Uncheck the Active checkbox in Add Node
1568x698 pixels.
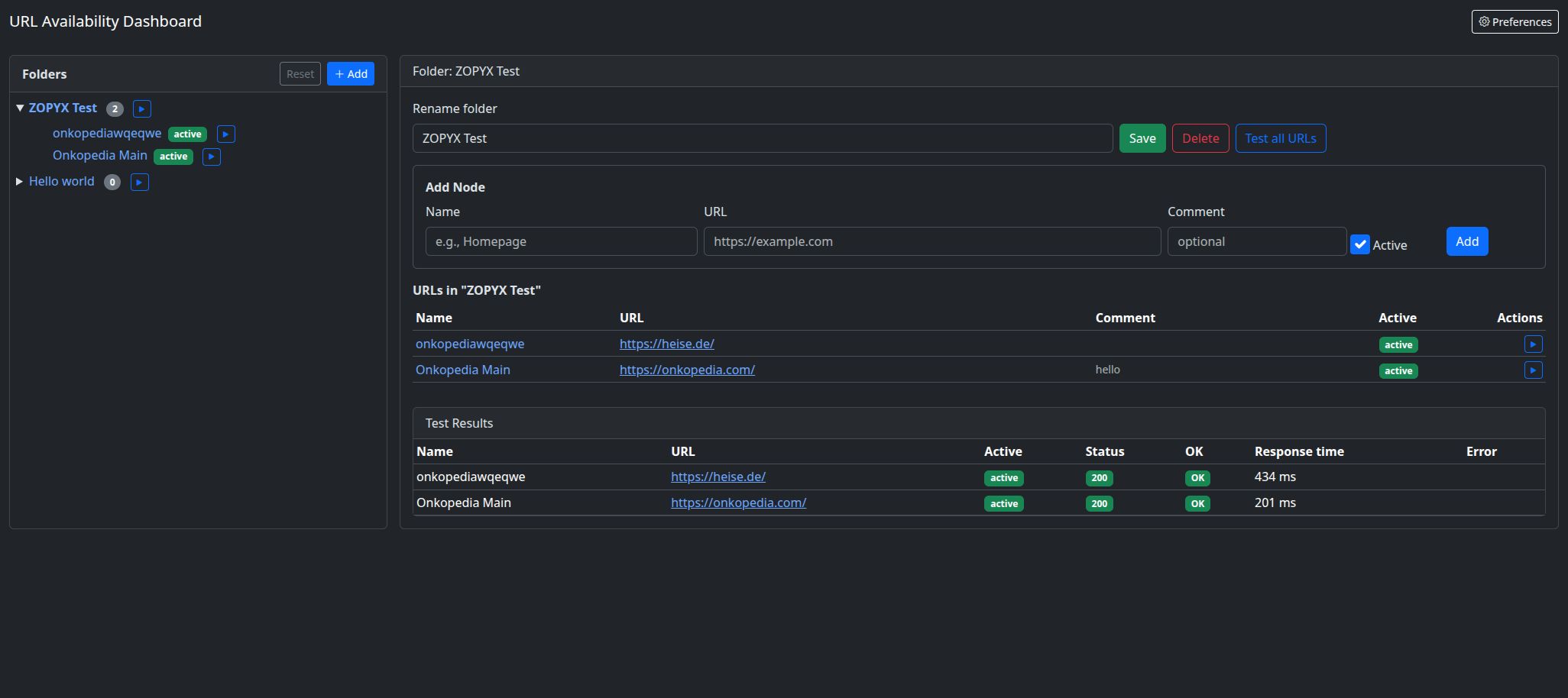point(1359,245)
